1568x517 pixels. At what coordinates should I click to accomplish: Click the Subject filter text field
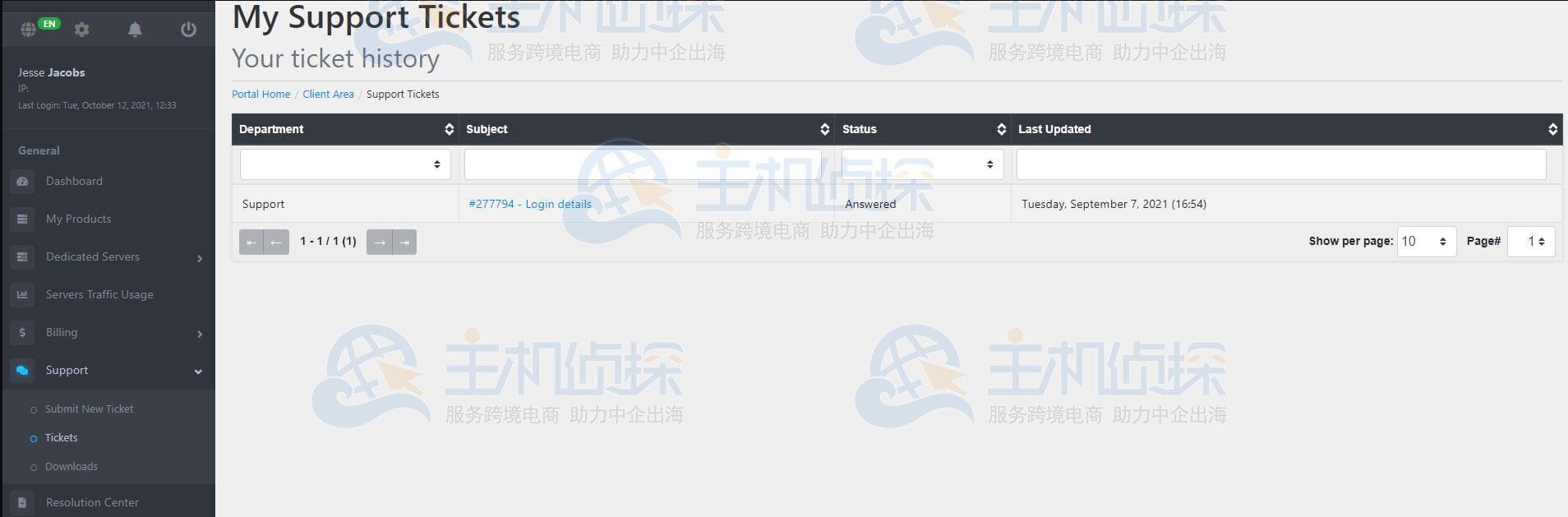tap(642, 164)
